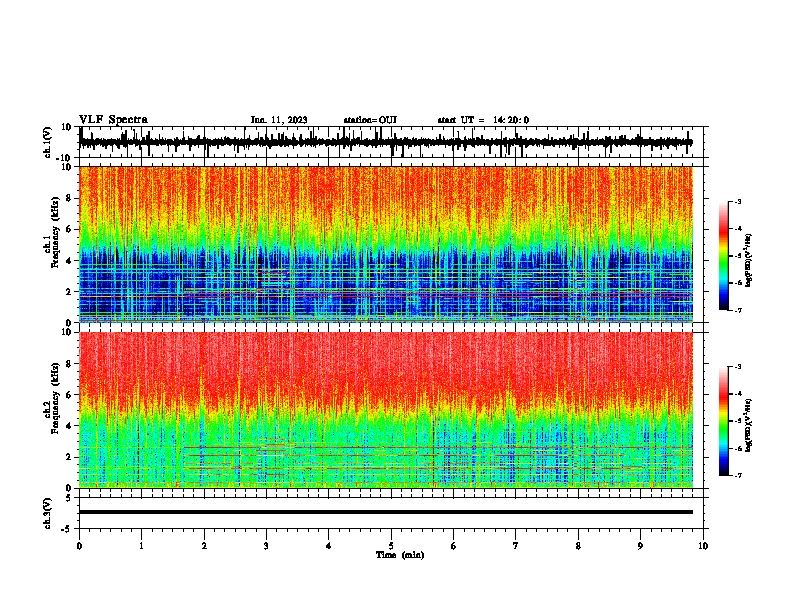
Task: Click the ch.1 frequency axis "2" tick label
Action: pyautogui.click(x=69, y=292)
